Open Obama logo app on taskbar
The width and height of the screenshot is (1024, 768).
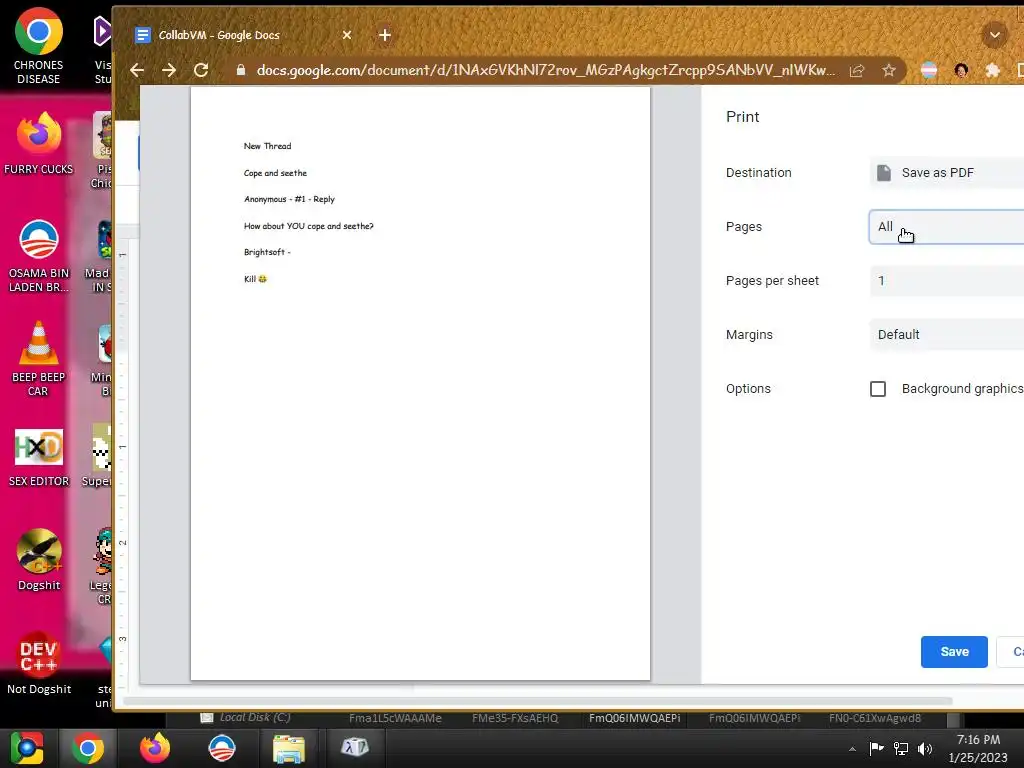pyautogui.click(x=221, y=748)
